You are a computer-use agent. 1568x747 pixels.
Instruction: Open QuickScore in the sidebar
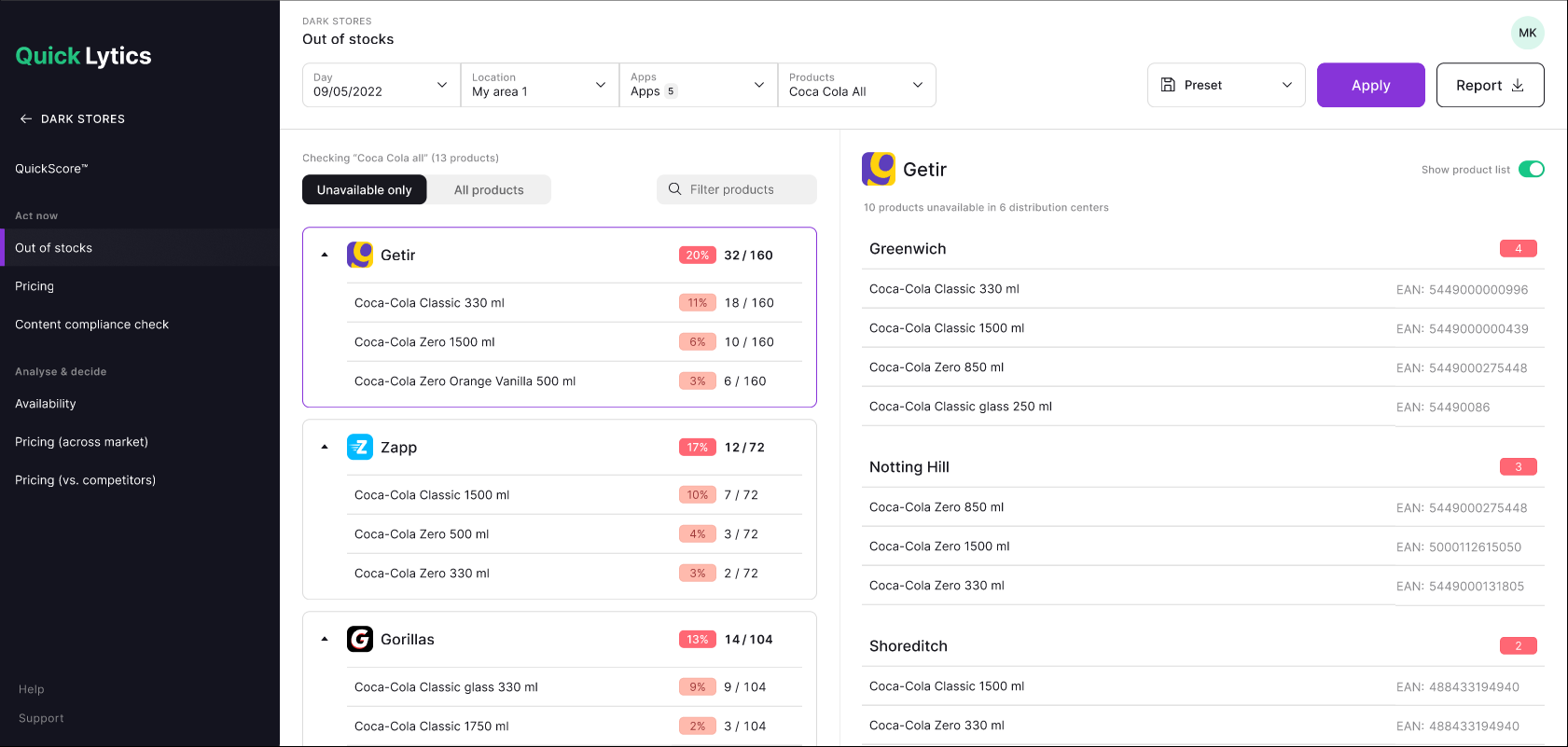(51, 169)
